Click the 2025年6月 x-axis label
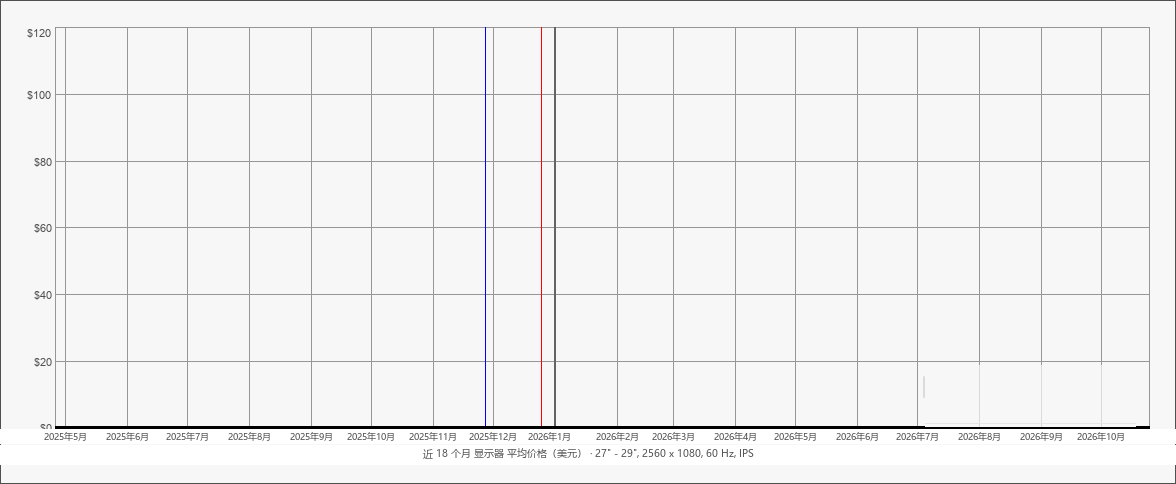 pos(128,436)
